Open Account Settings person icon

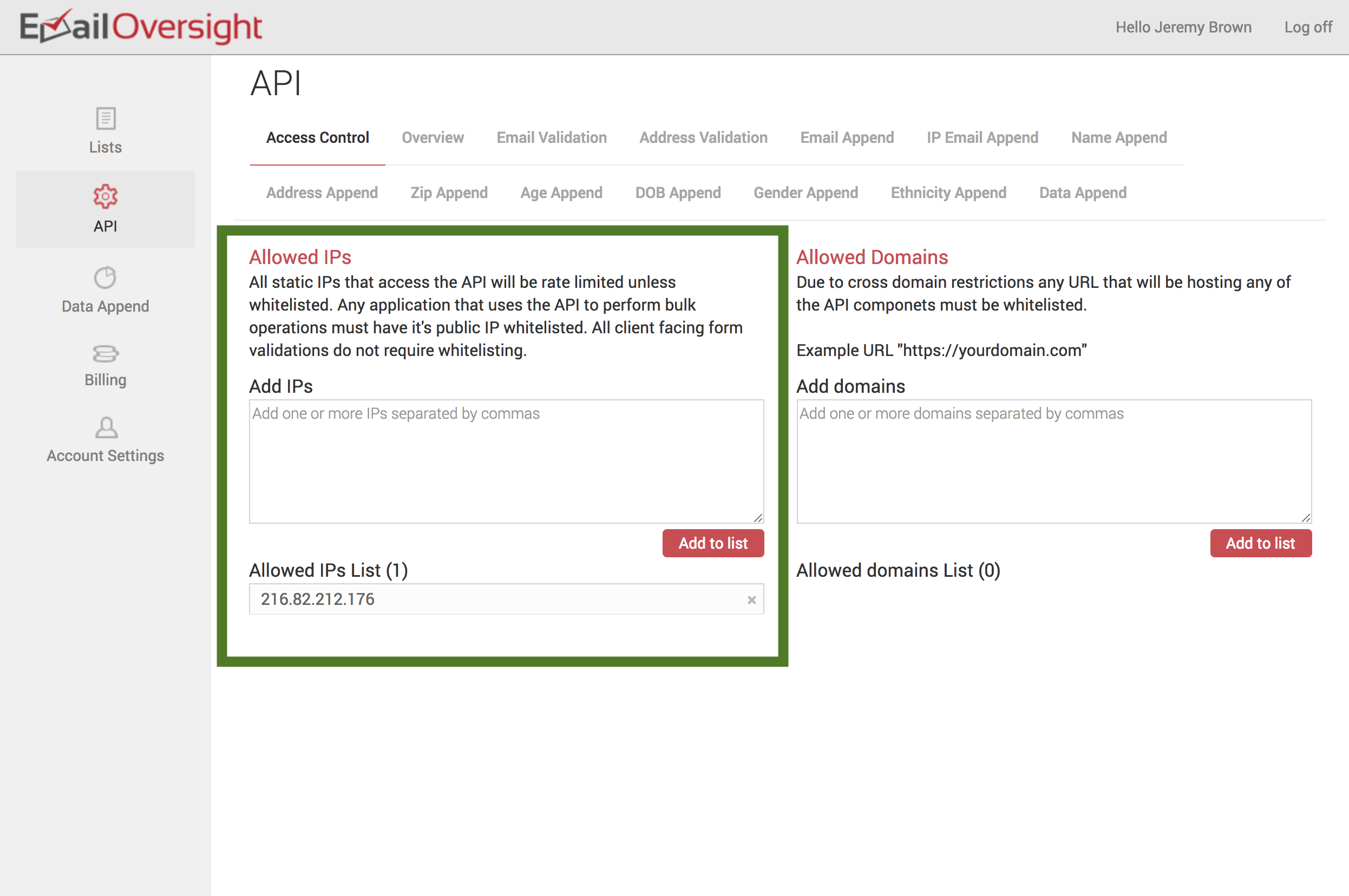tap(106, 428)
